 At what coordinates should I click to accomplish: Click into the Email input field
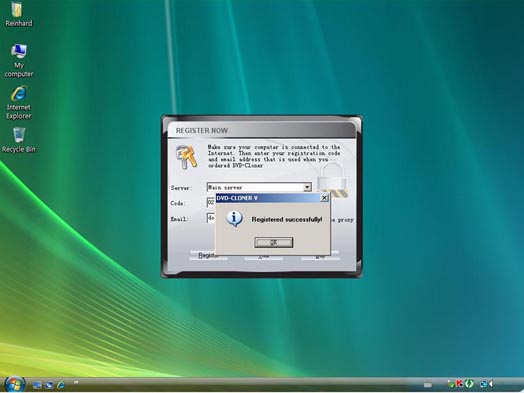211,218
